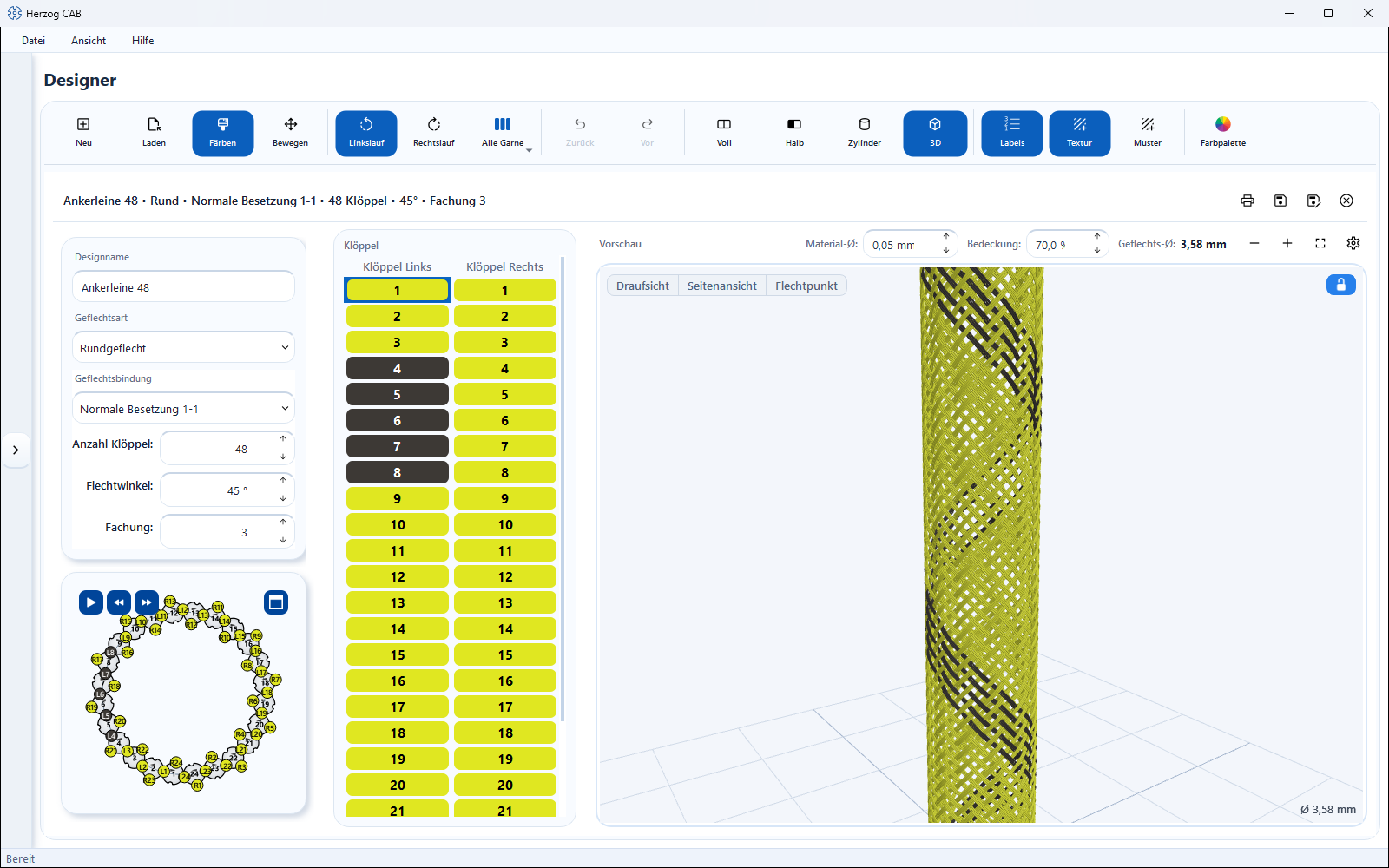Increase Anzahl Klöppel value
The width and height of the screenshot is (1389, 868).
[x=283, y=438]
